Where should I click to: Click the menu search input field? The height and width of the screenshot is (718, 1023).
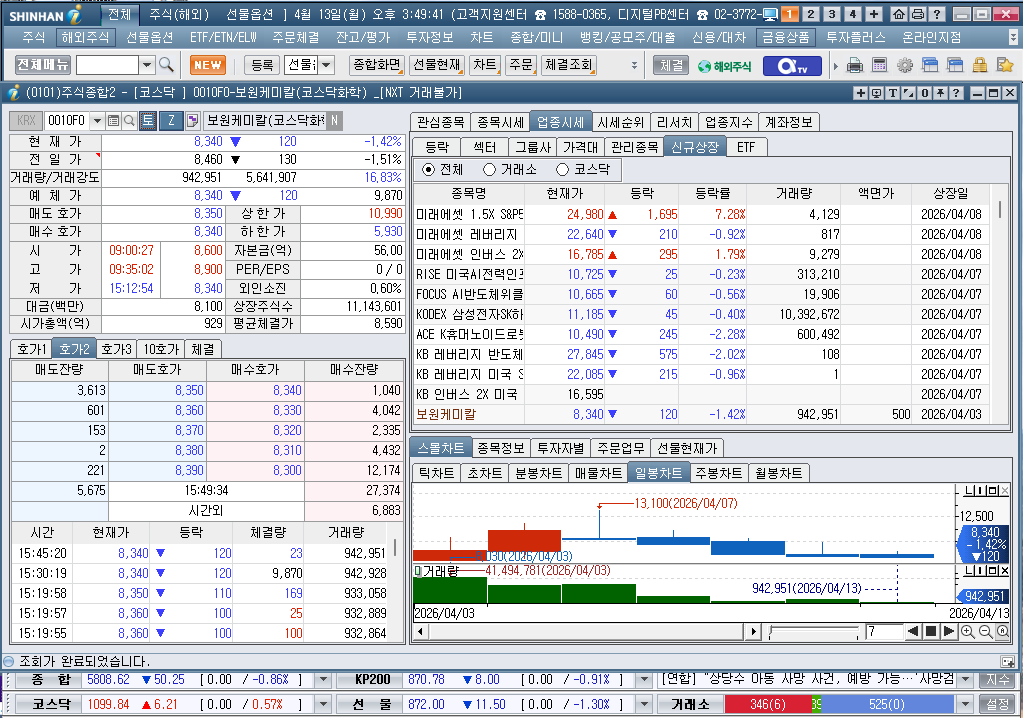point(107,65)
